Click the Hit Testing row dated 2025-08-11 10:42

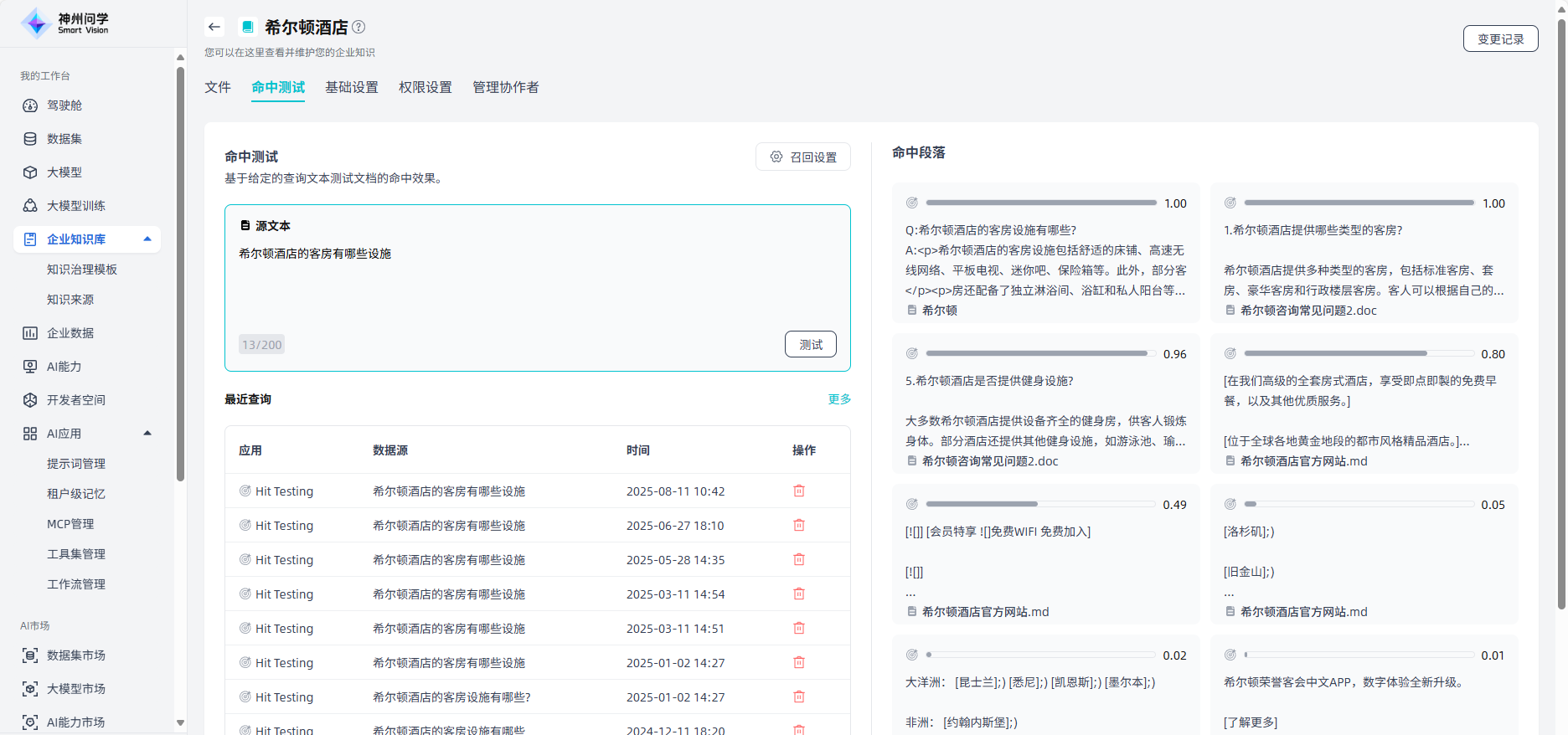(538, 491)
